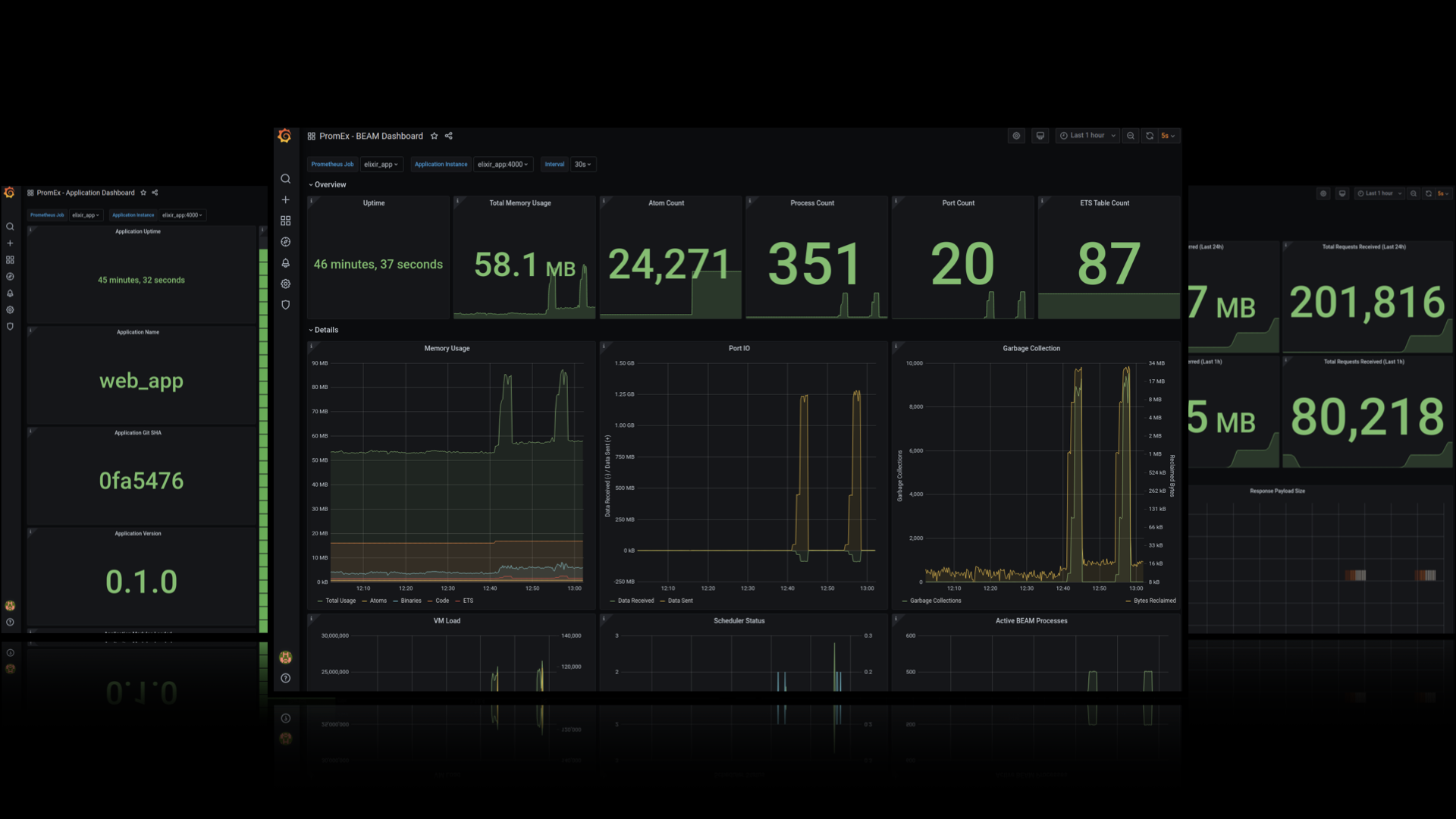
Task: Click the refresh dashboard button
Action: 1148,135
